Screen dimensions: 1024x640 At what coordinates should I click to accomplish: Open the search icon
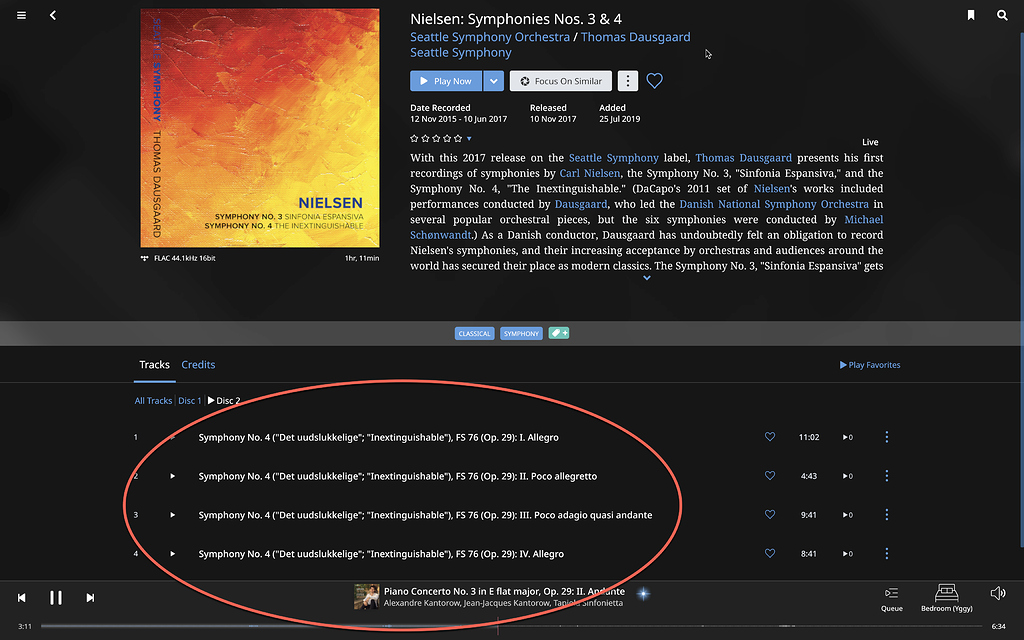click(1002, 15)
